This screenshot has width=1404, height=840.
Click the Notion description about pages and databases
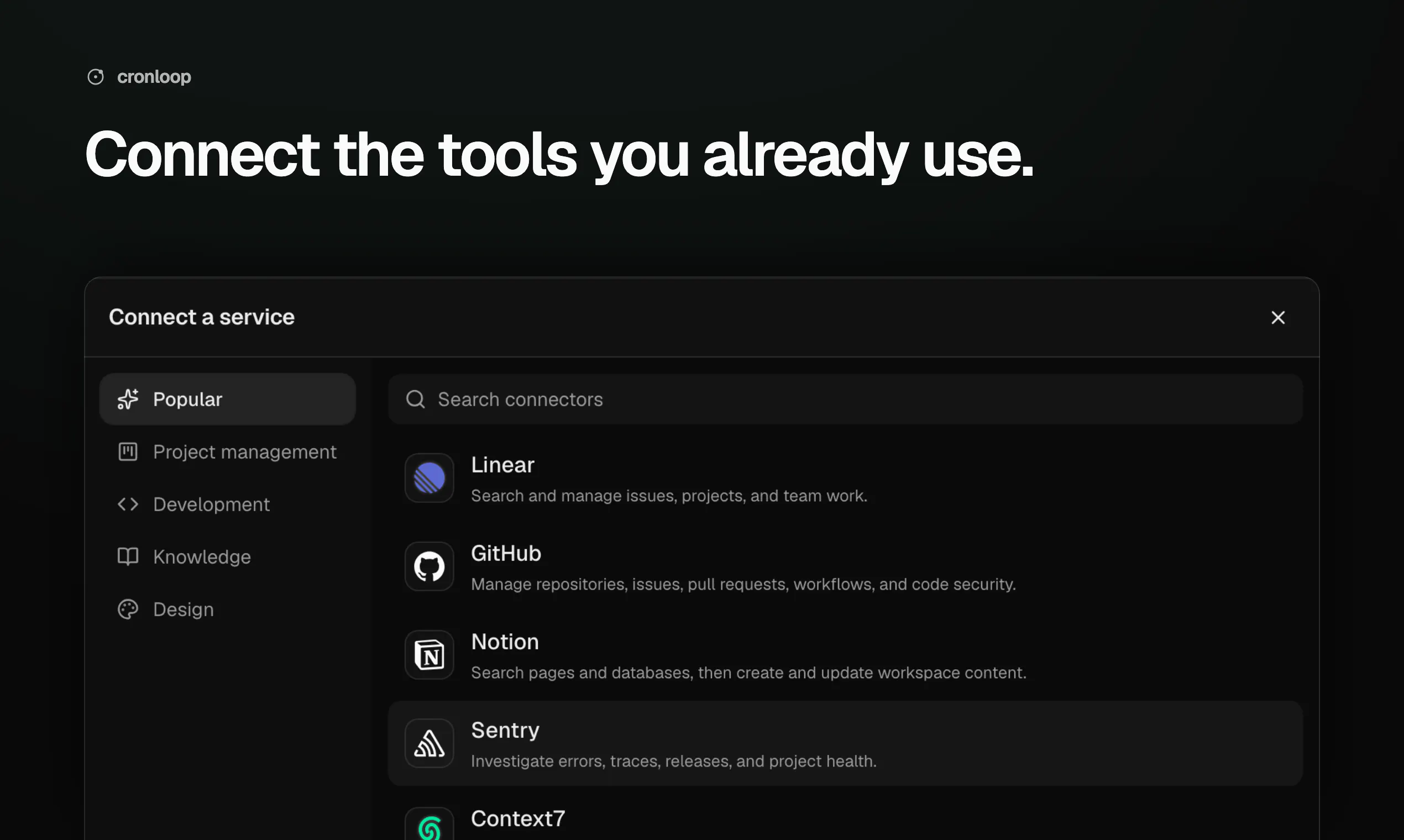coord(748,673)
